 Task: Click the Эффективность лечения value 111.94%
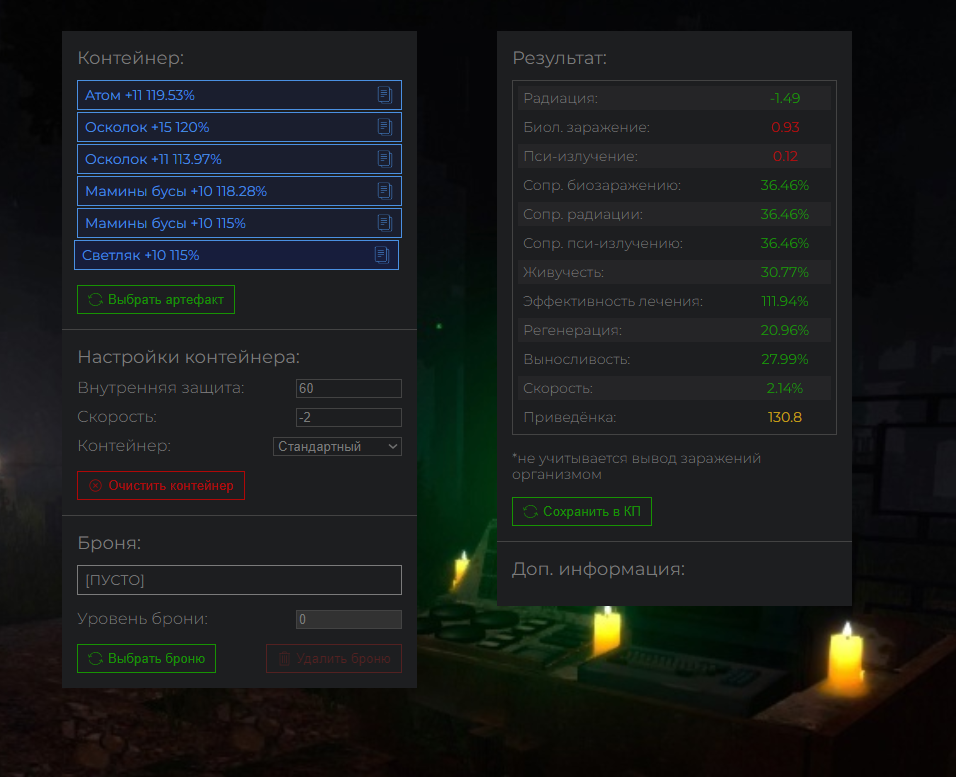click(x=785, y=301)
